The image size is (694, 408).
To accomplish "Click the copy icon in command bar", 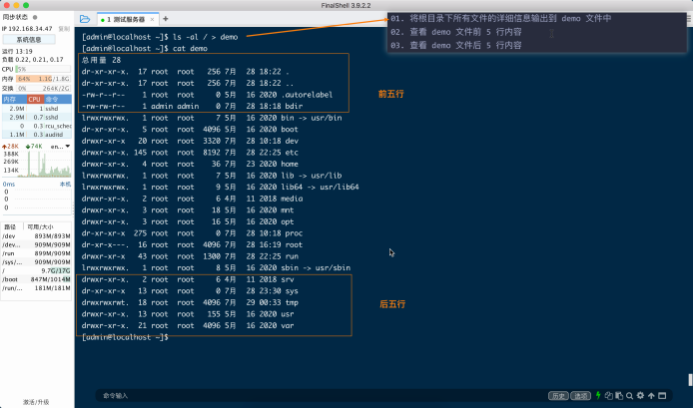I will tap(609, 396).
